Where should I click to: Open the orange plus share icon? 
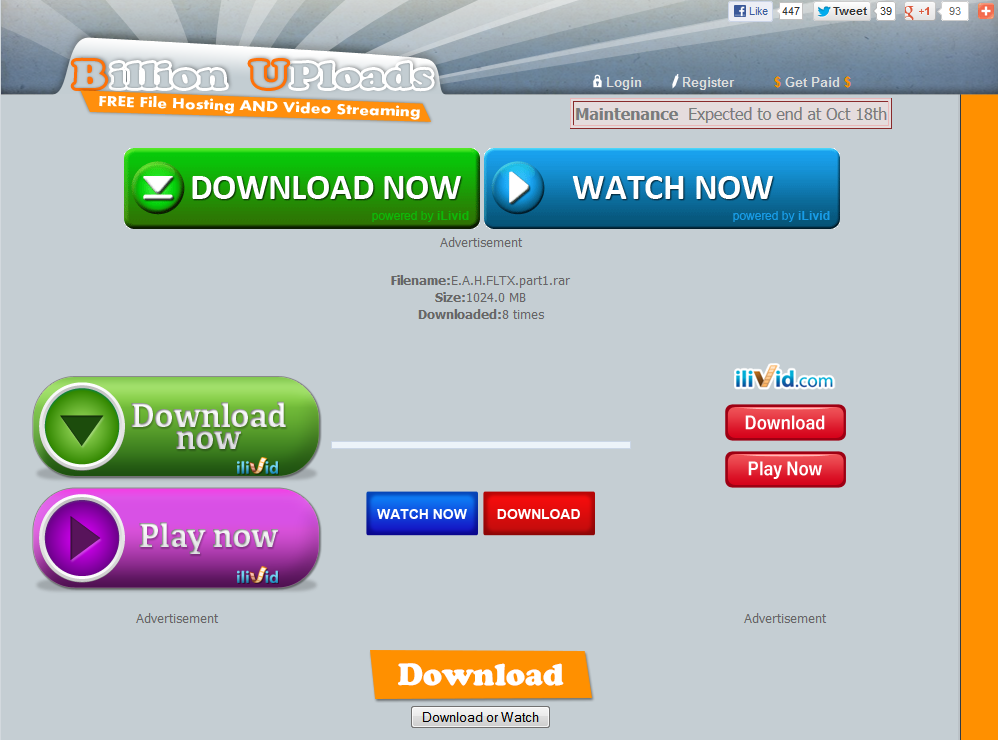985,11
